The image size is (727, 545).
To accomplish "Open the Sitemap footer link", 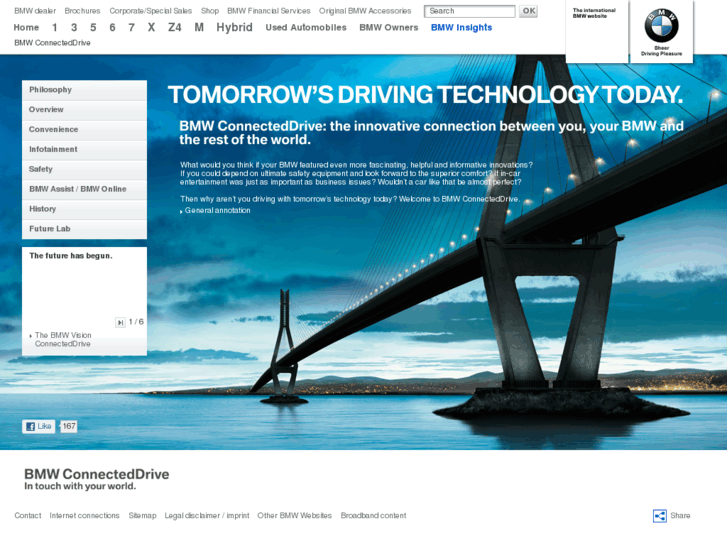I will point(142,516).
